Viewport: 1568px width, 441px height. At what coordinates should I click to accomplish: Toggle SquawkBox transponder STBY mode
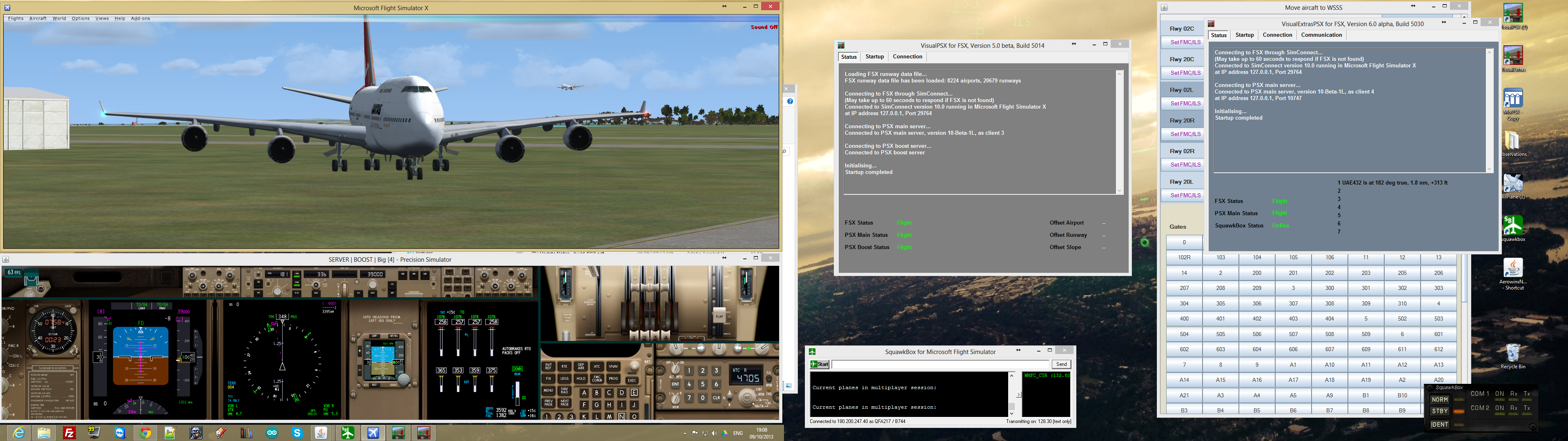[x=1439, y=411]
